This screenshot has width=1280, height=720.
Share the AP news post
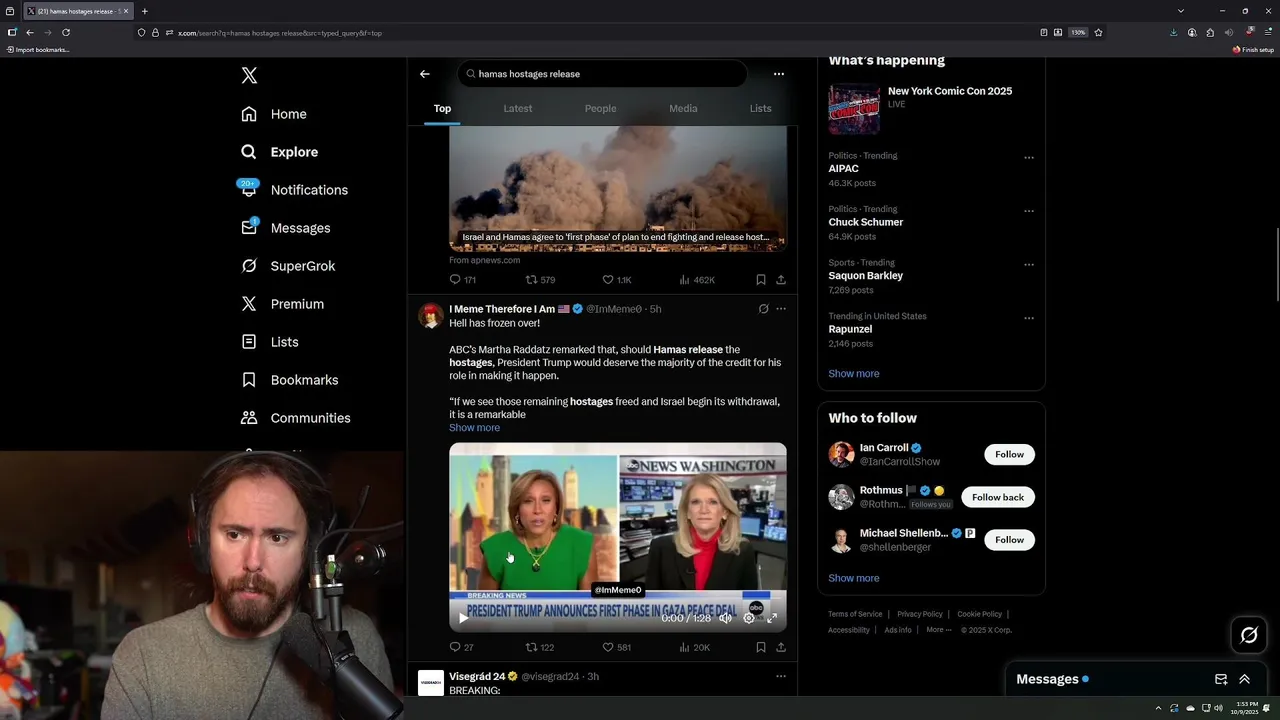tap(781, 280)
